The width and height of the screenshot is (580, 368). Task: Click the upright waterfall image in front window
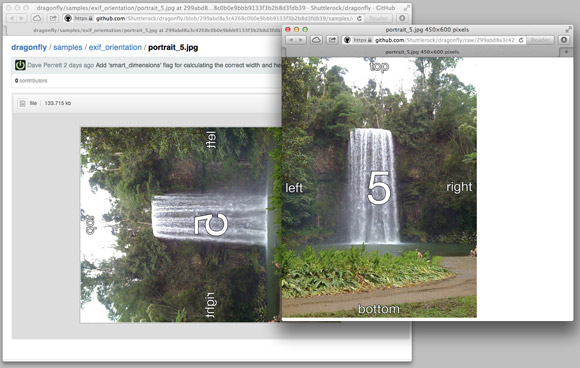tap(379, 188)
